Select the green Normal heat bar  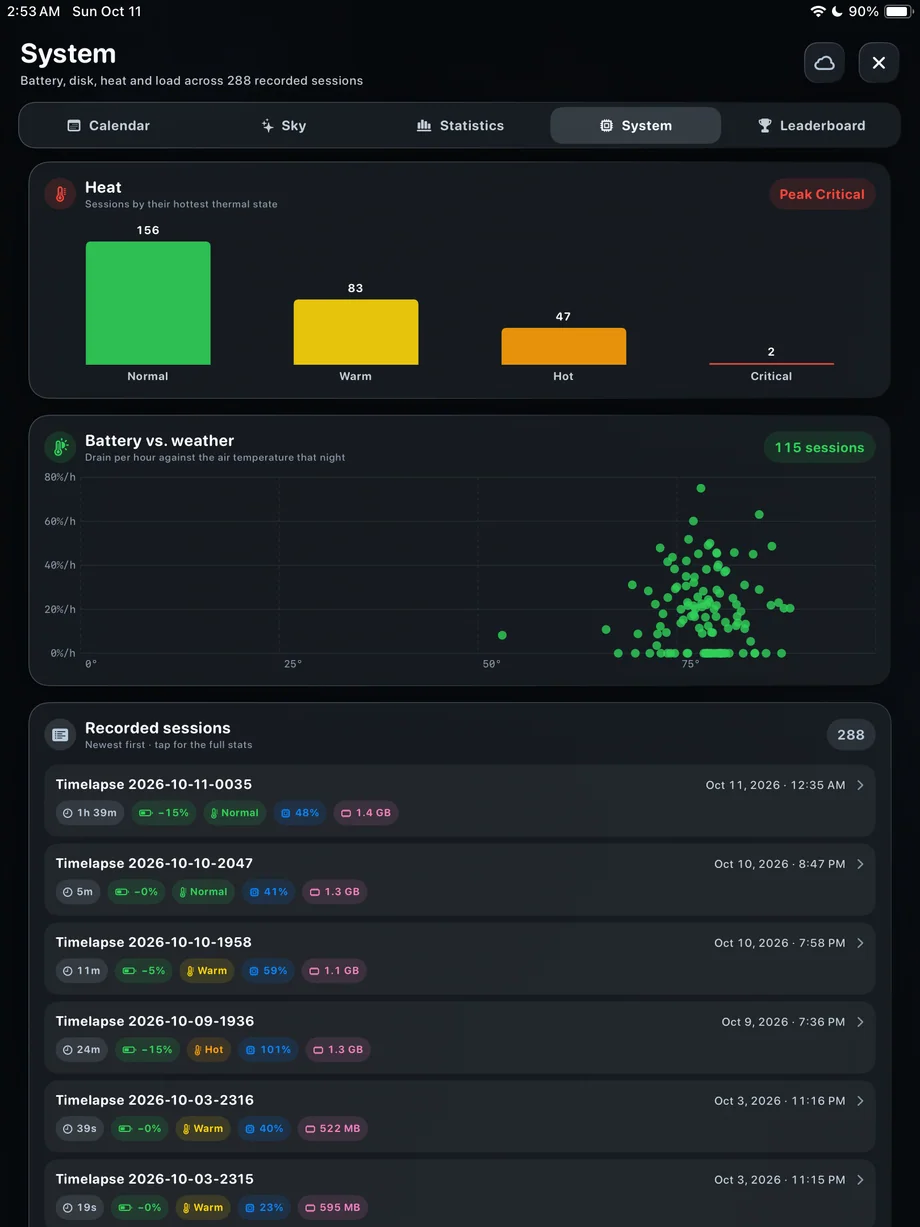(148, 303)
